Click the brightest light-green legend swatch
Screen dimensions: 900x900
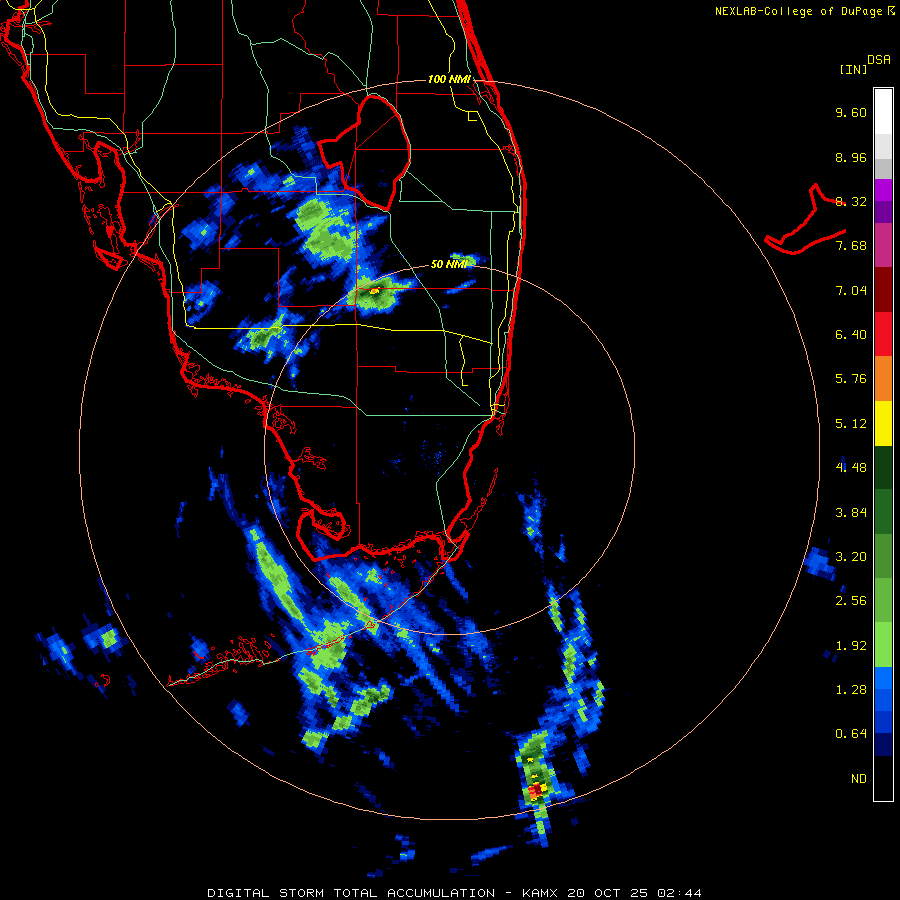tap(883, 645)
